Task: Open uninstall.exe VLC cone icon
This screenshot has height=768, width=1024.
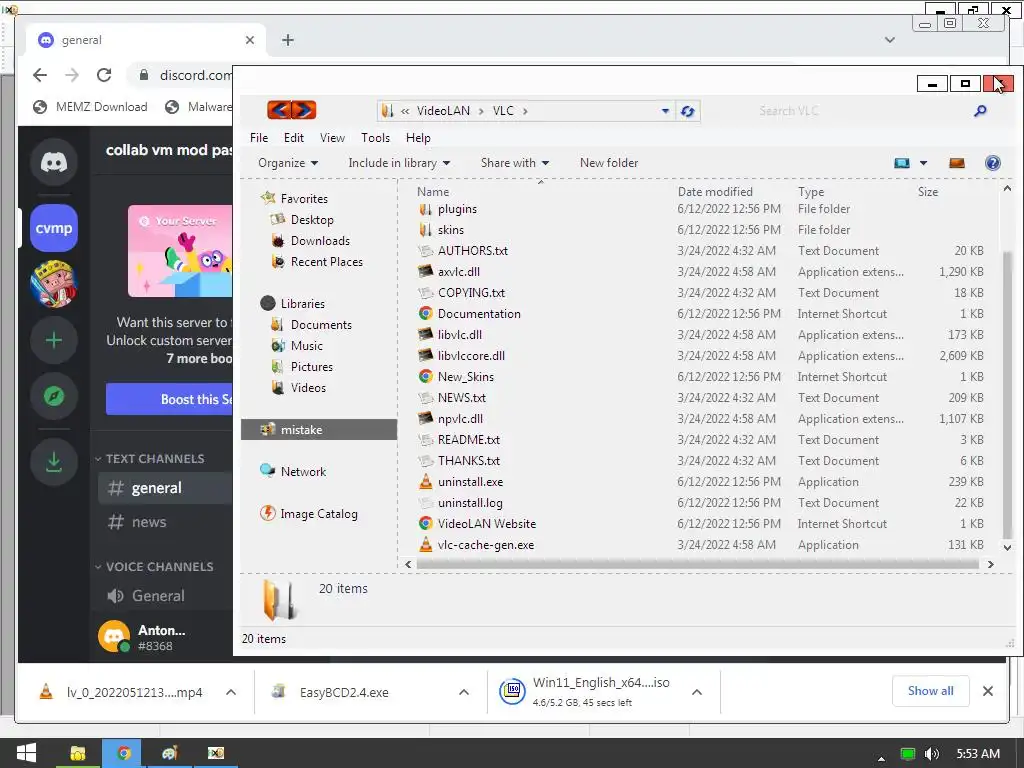Action: click(426, 482)
